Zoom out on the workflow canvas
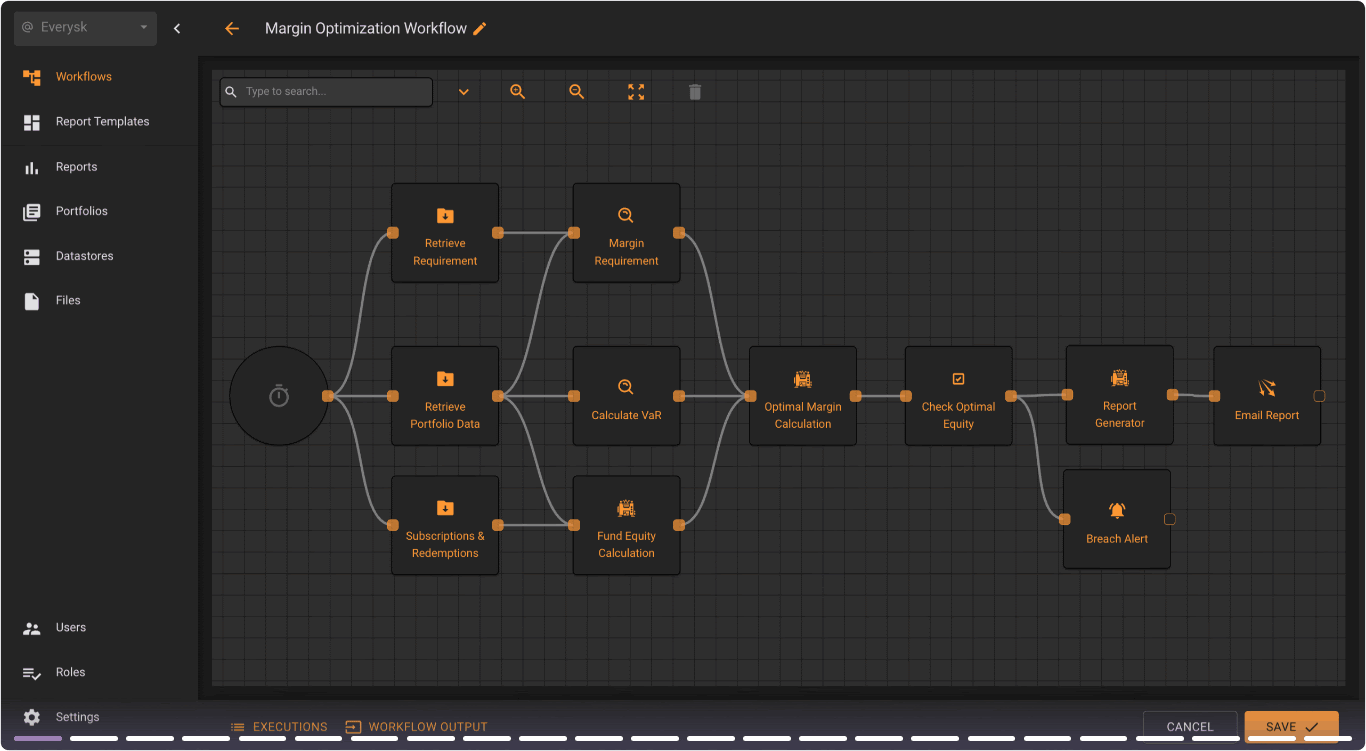 tap(576, 92)
